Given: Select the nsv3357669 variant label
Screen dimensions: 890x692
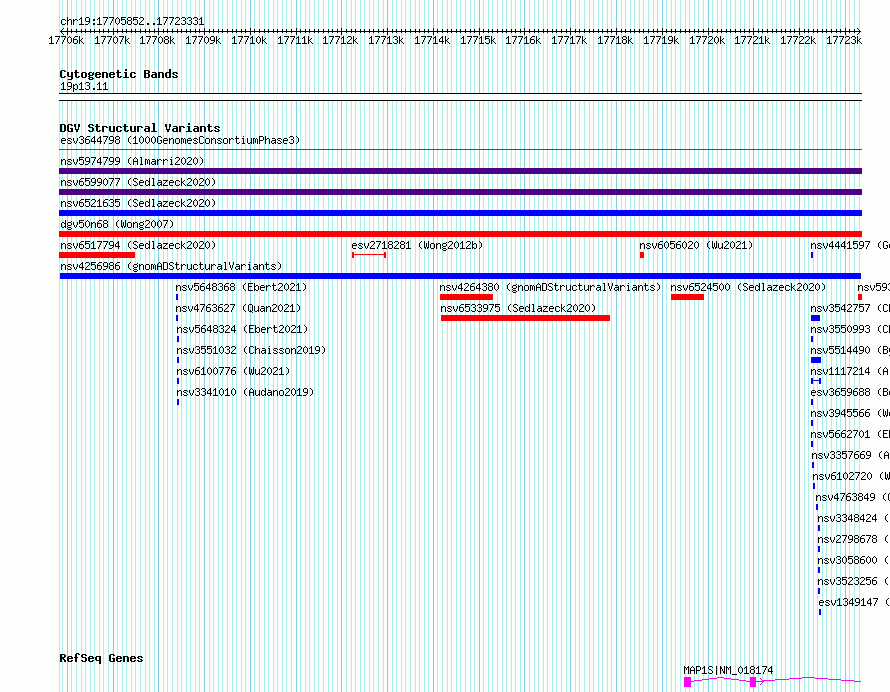Looking at the screenshot, I should pos(850,455).
